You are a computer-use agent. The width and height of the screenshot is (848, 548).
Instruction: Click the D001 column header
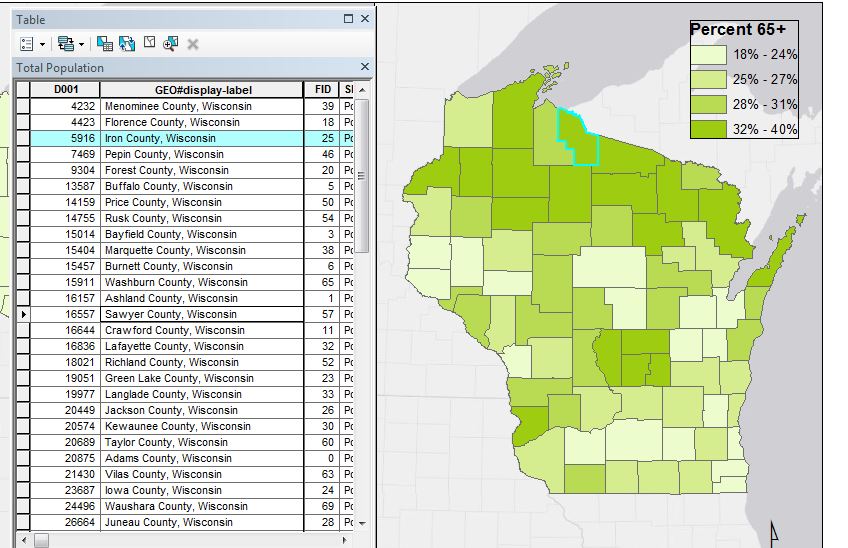point(65,90)
